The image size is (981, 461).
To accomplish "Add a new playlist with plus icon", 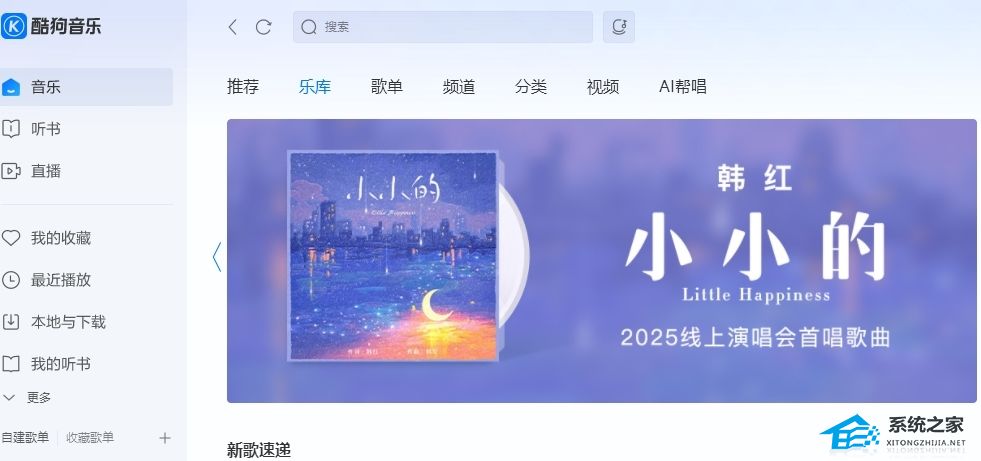I will [165, 438].
